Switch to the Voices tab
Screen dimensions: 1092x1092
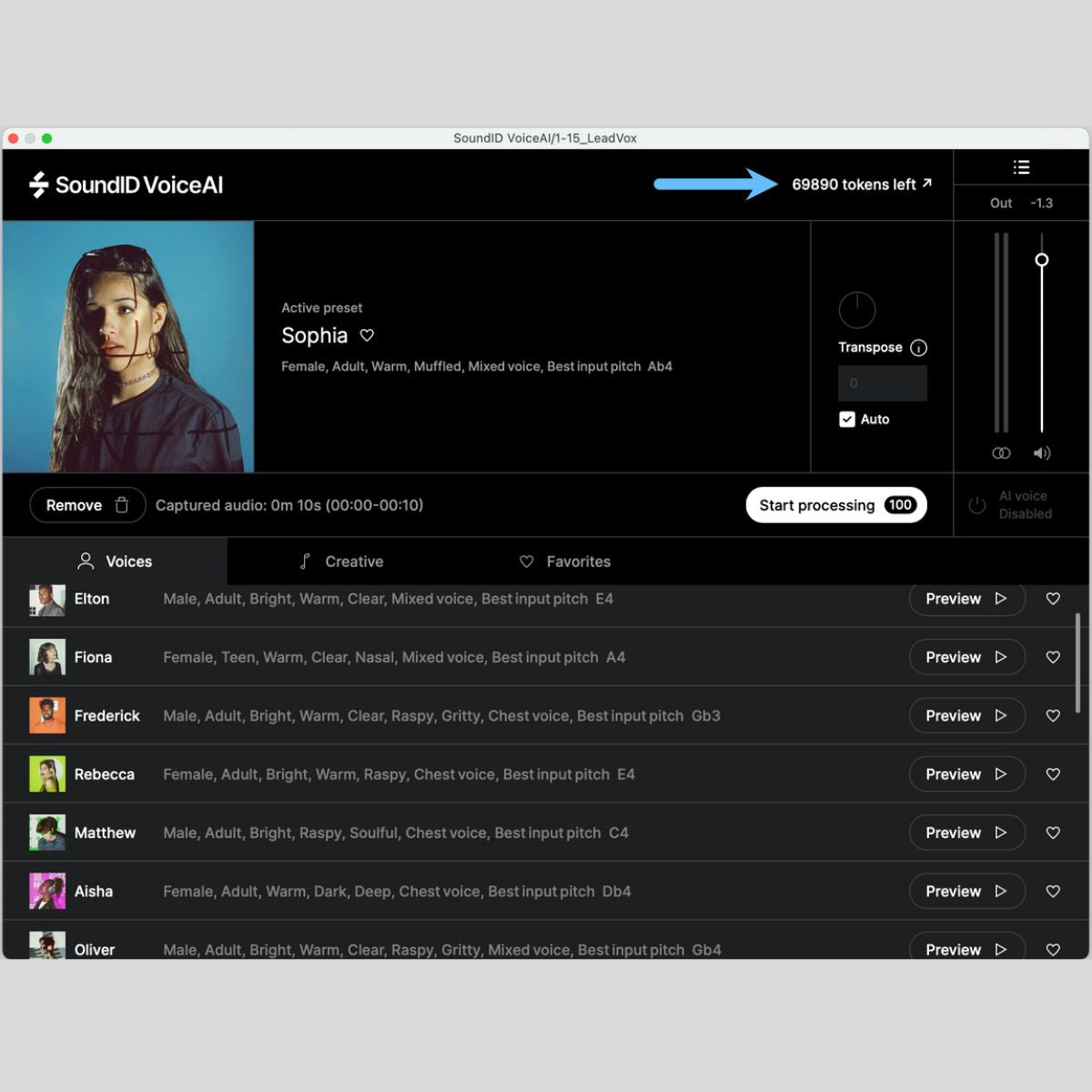(x=115, y=561)
